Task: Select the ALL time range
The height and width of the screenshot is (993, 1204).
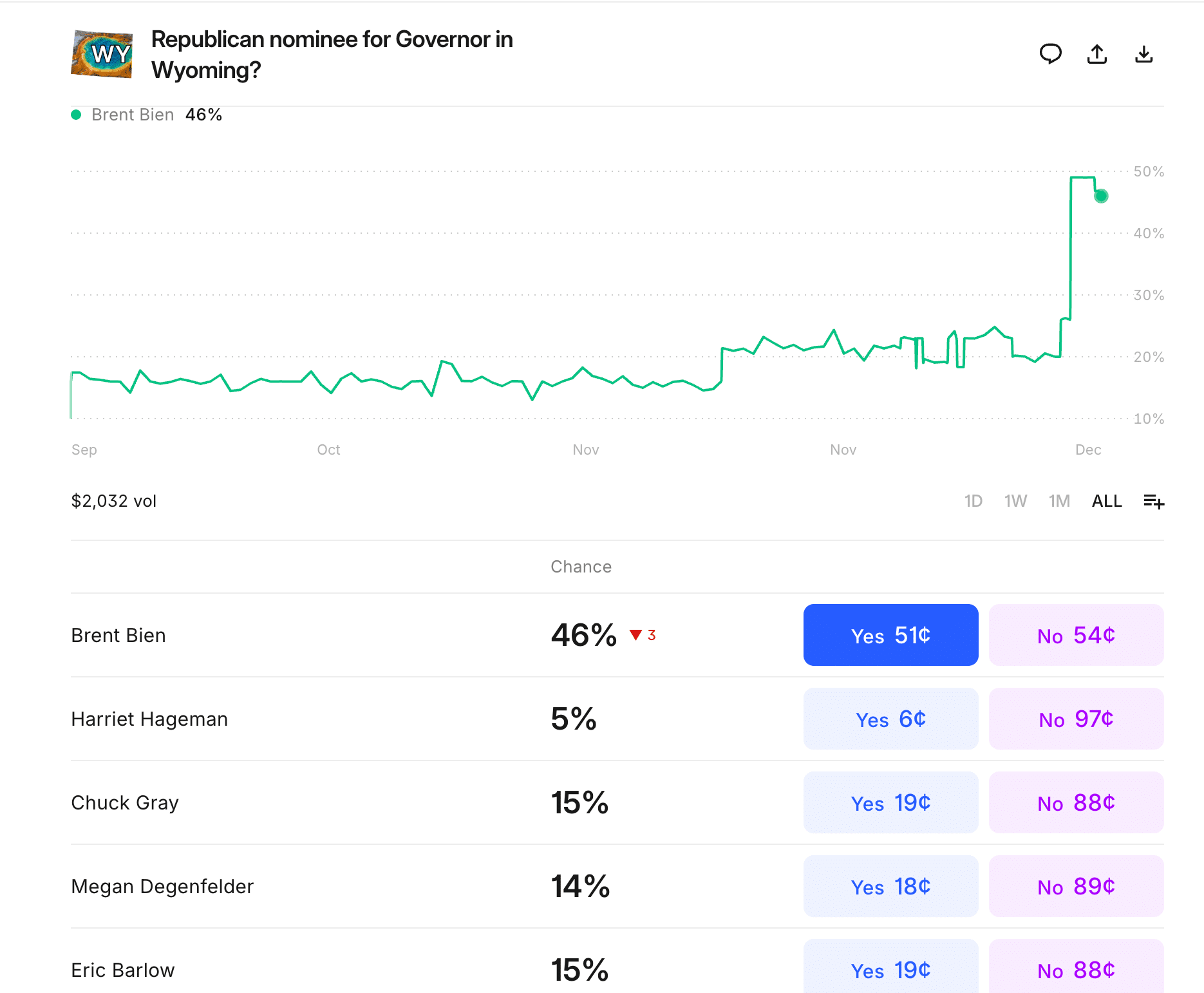Action: coord(1106,501)
